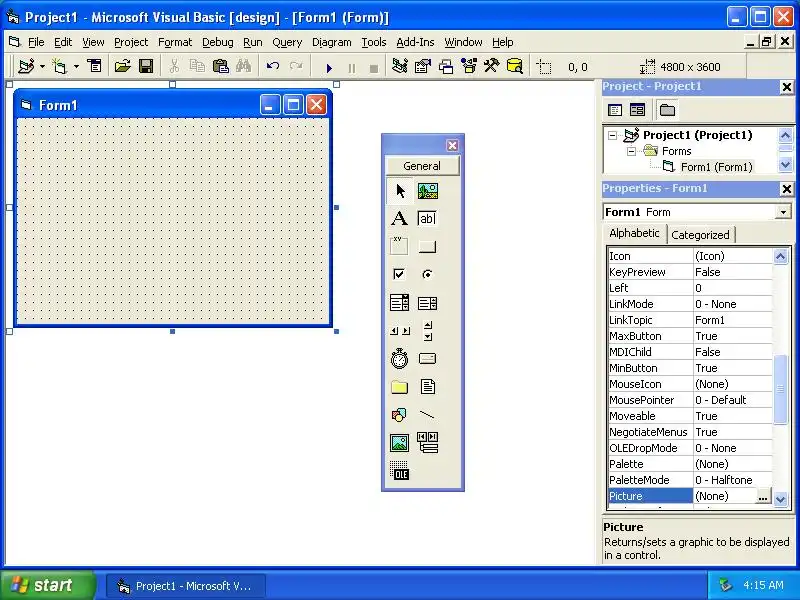Screen dimensions: 800x600
Task: Select the FileListBox tool in toolbox
Action: pyautogui.click(x=428, y=387)
